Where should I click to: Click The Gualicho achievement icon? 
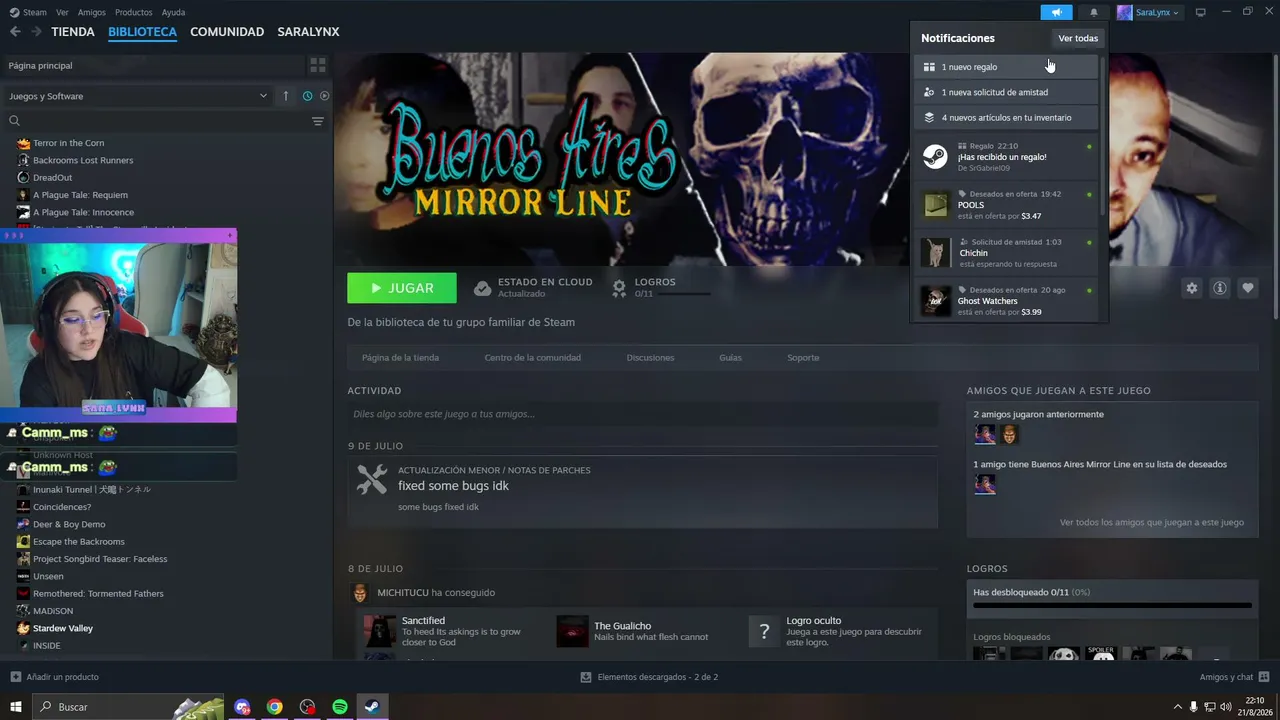coord(573,631)
